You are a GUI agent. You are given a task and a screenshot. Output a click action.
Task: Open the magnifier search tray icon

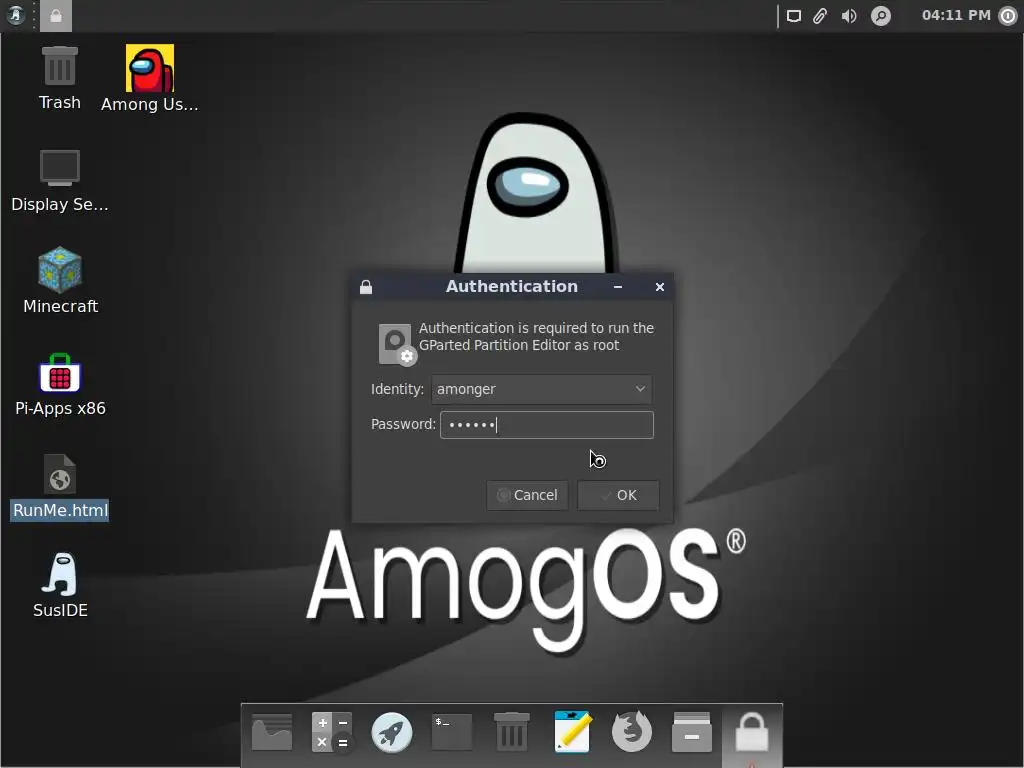point(880,16)
